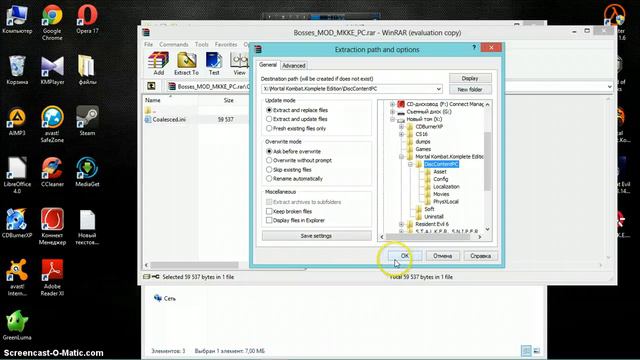The width and height of the screenshot is (640, 360).
Task: Expand the Resident Evil 6 folder node
Action: [x=401, y=224]
